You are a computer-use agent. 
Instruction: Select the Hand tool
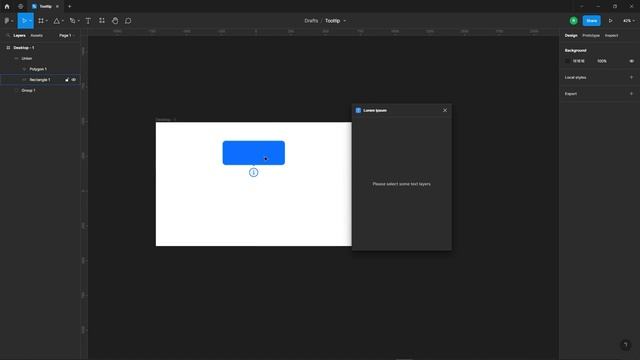(x=115, y=20)
